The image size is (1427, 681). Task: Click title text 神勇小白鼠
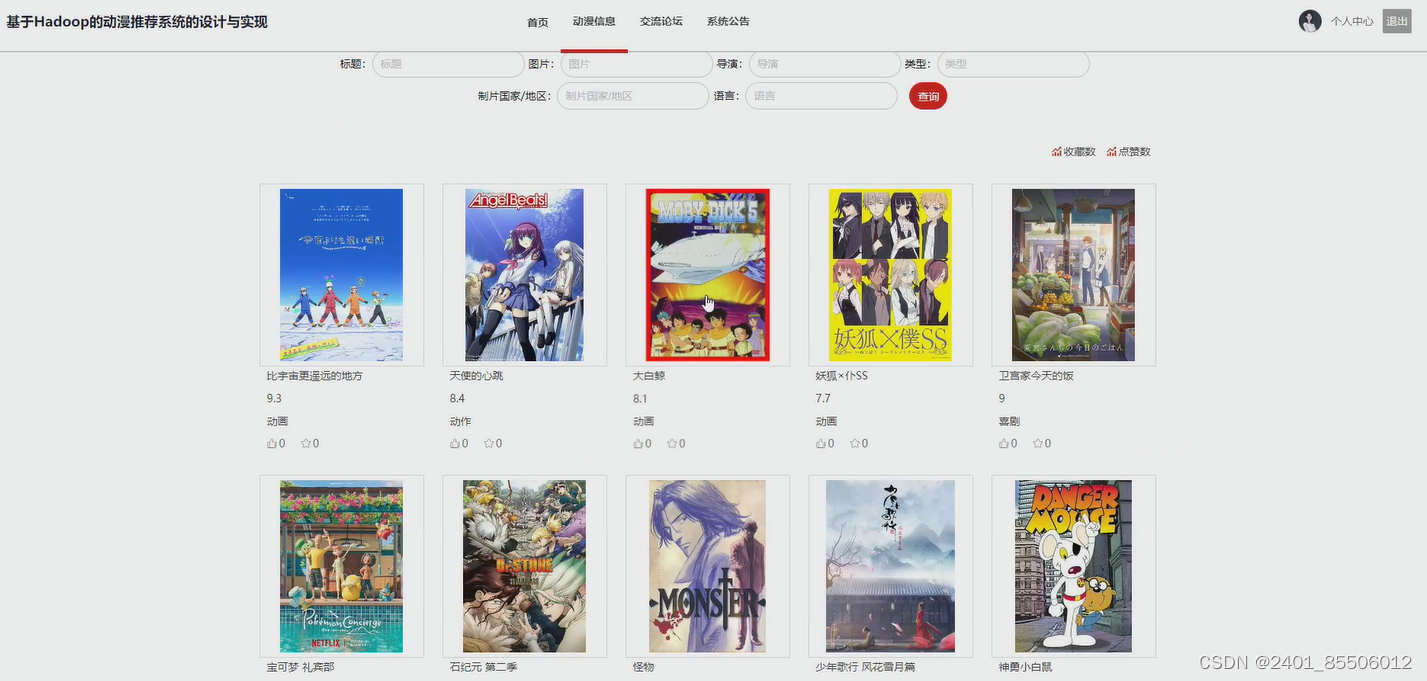1026,667
